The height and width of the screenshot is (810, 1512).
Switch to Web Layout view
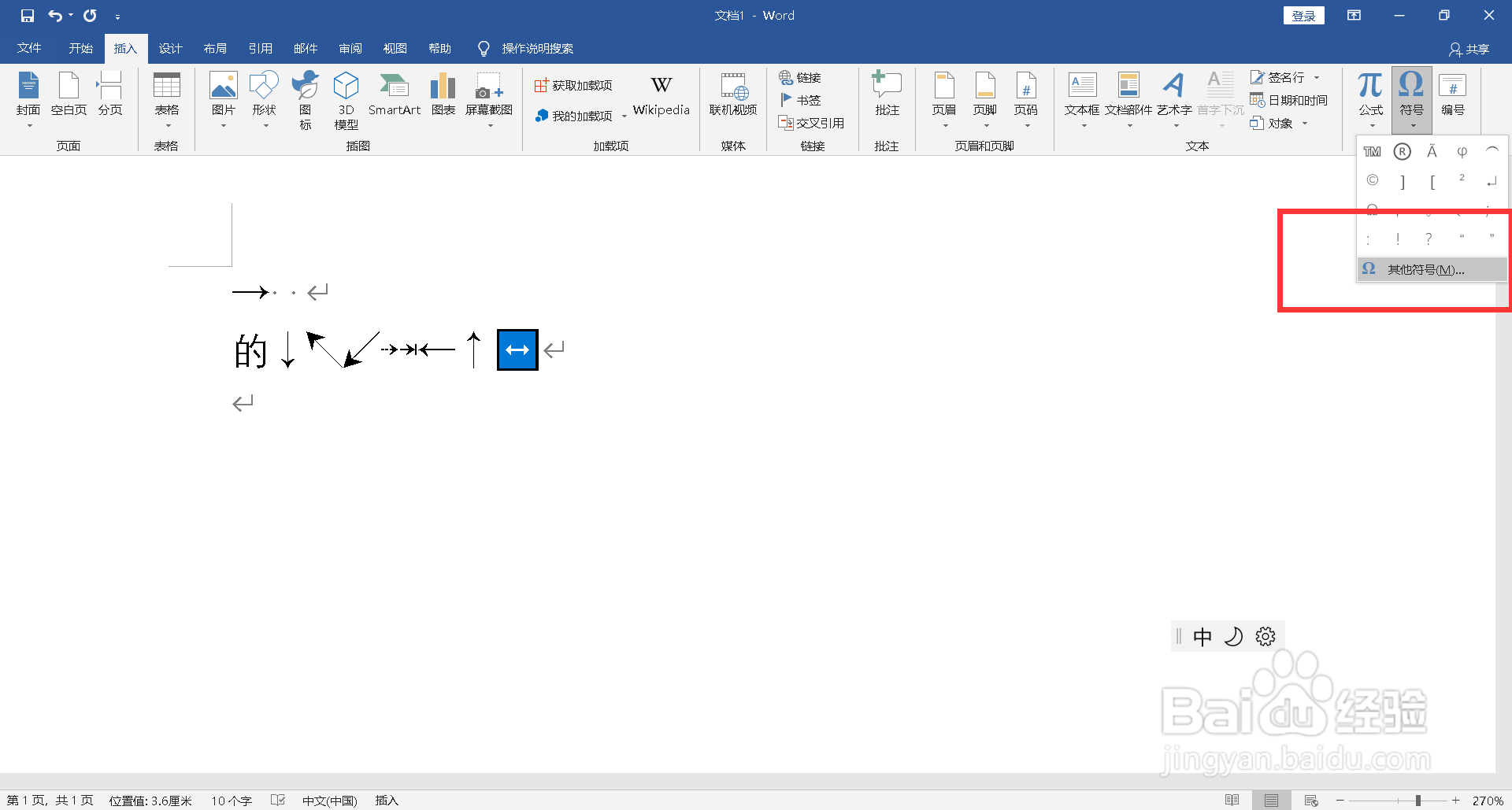click(1311, 801)
